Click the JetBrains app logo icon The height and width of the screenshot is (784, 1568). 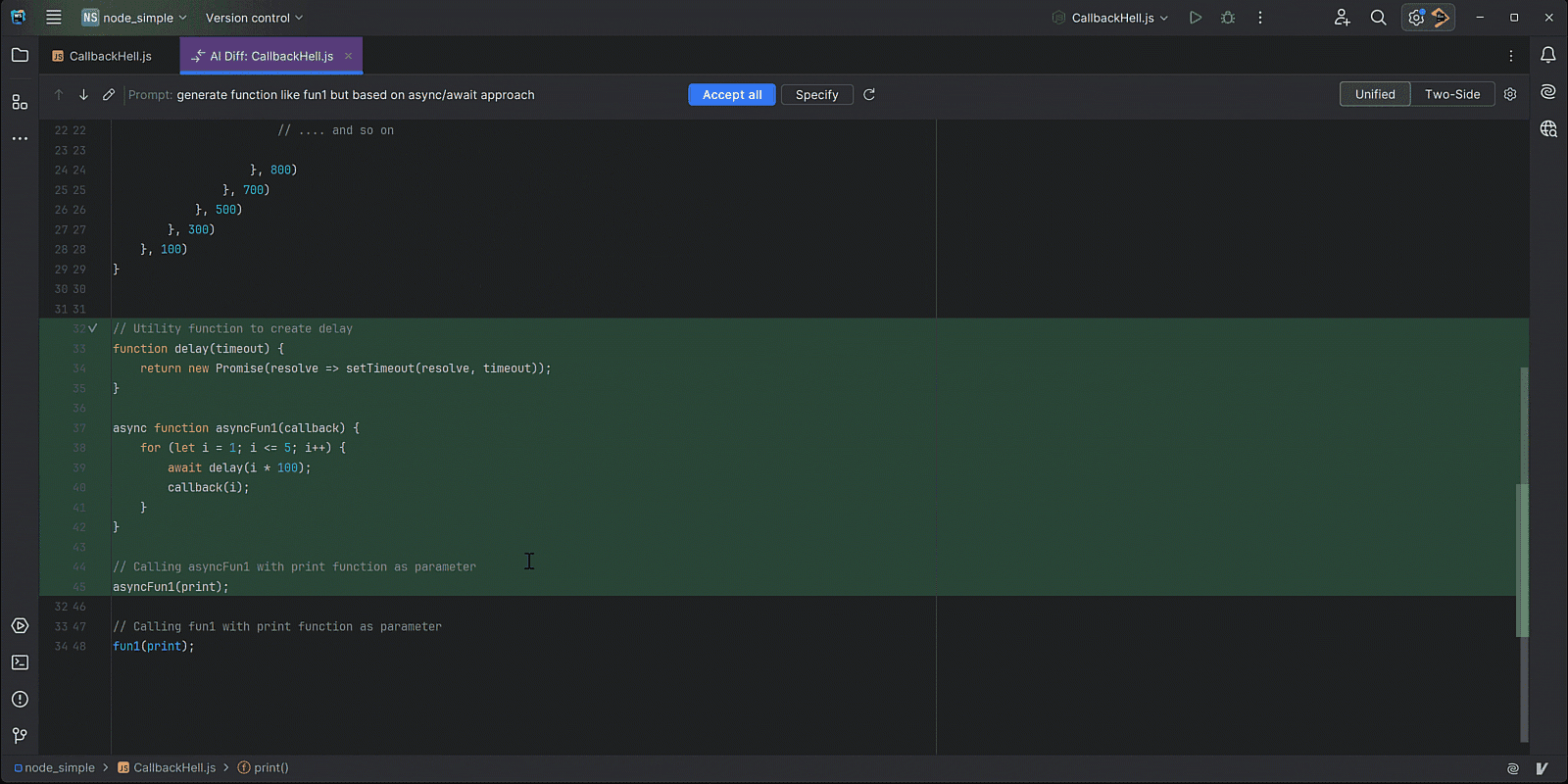tap(18, 18)
